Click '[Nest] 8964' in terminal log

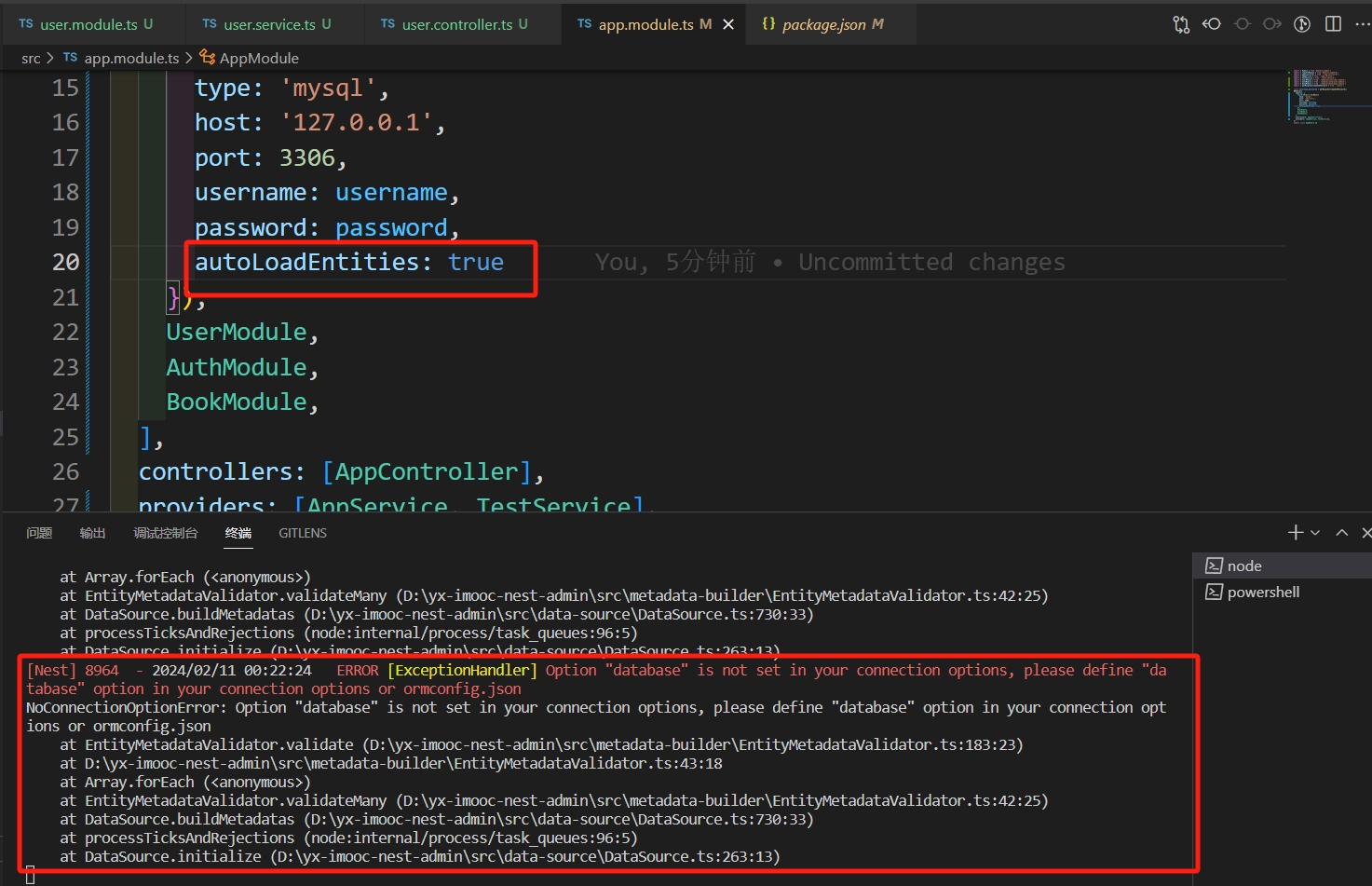(x=73, y=670)
